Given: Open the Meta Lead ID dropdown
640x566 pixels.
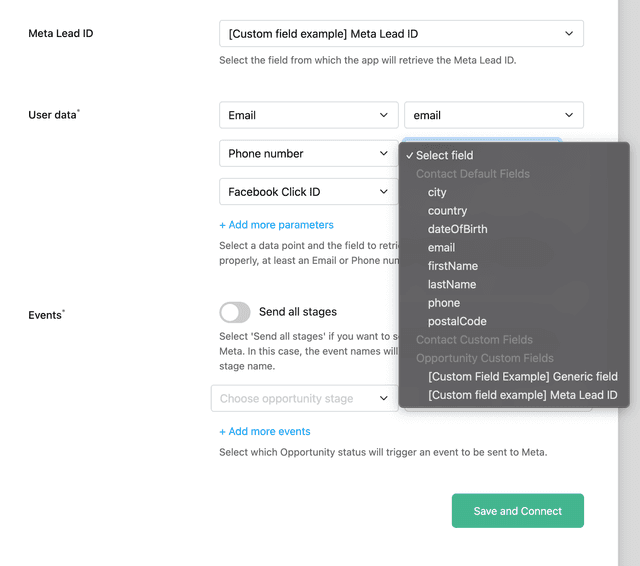Looking at the screenshot, I should [400, 34].
